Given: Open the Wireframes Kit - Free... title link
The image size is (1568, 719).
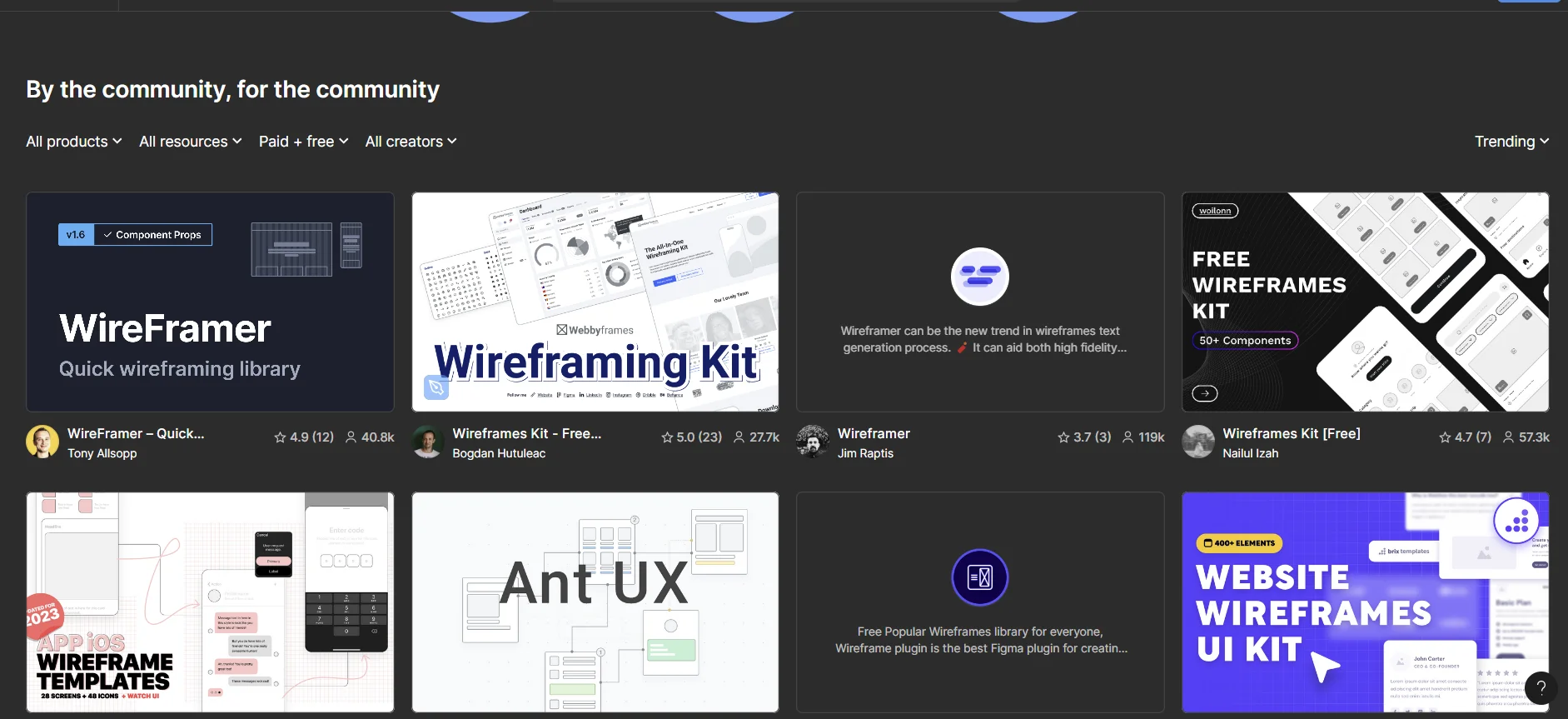Looking at the screenshot, I should (x=527, y=433).
